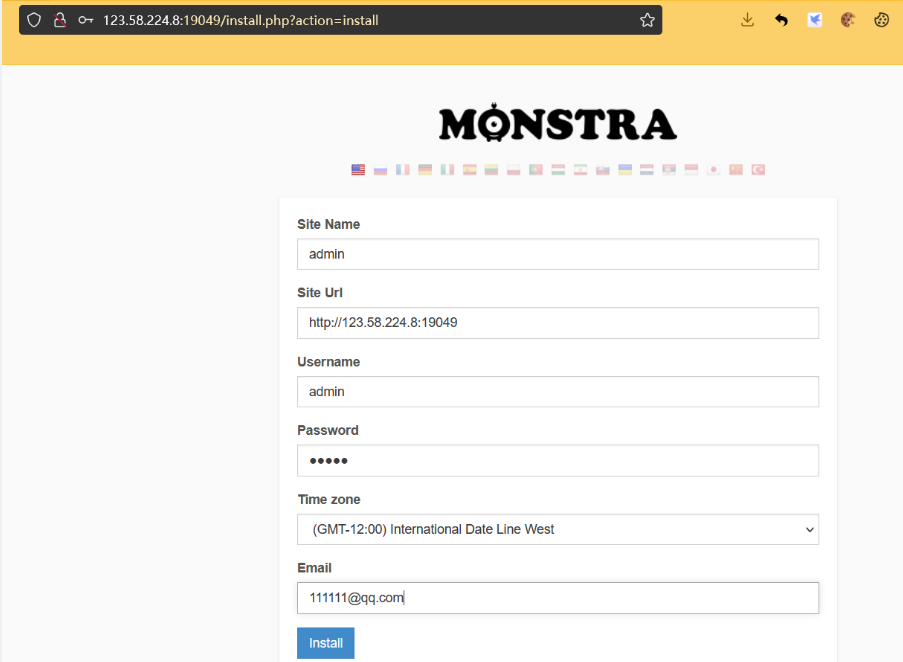Click the Email label
This screenshot has width=903, height=662.
(x=314, y=568)
